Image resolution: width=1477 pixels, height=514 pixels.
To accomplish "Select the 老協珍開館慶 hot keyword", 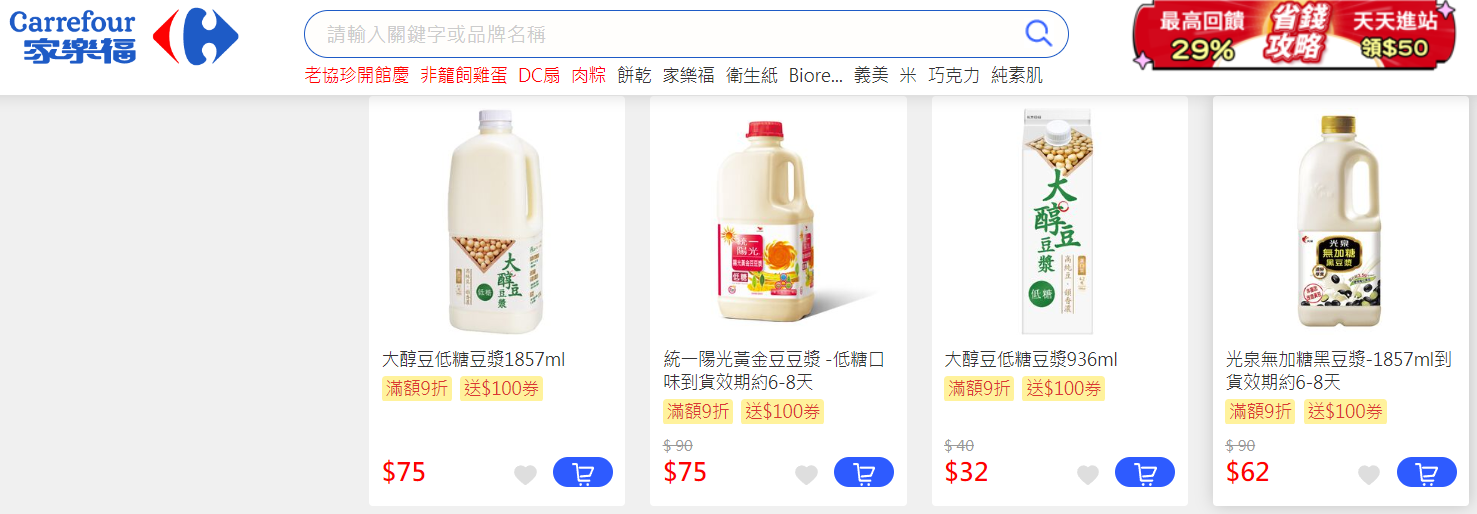I will 357,75.
